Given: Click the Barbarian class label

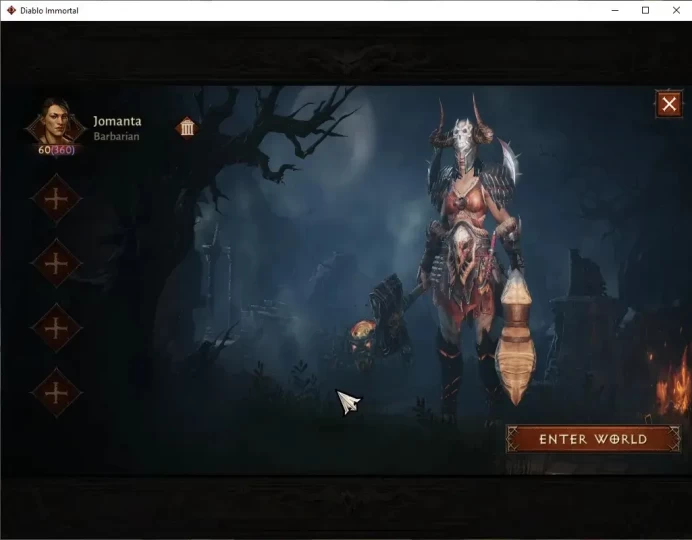Looking at the screenshot, I should click(x=117, y=136).
